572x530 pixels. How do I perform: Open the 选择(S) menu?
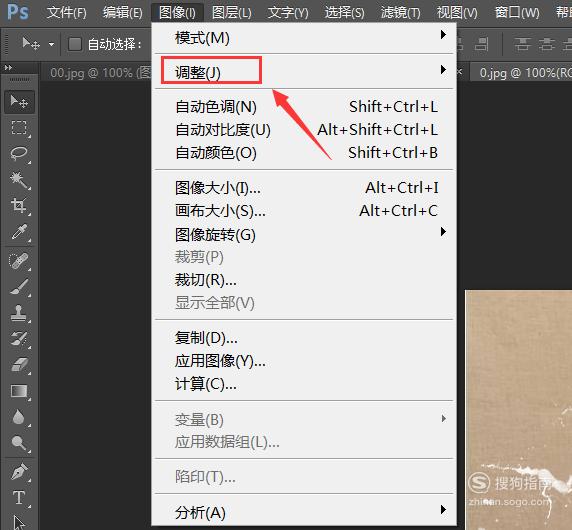pos(344,13)
